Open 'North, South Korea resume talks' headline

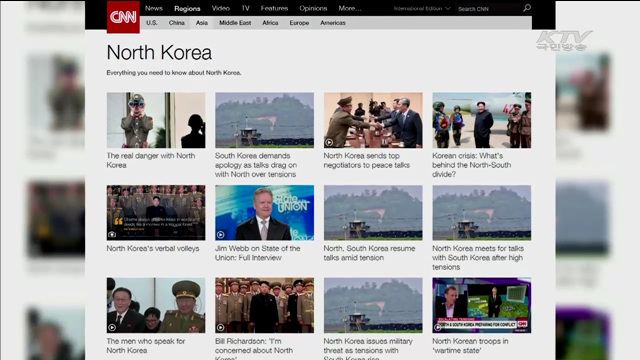coord(369,253)
